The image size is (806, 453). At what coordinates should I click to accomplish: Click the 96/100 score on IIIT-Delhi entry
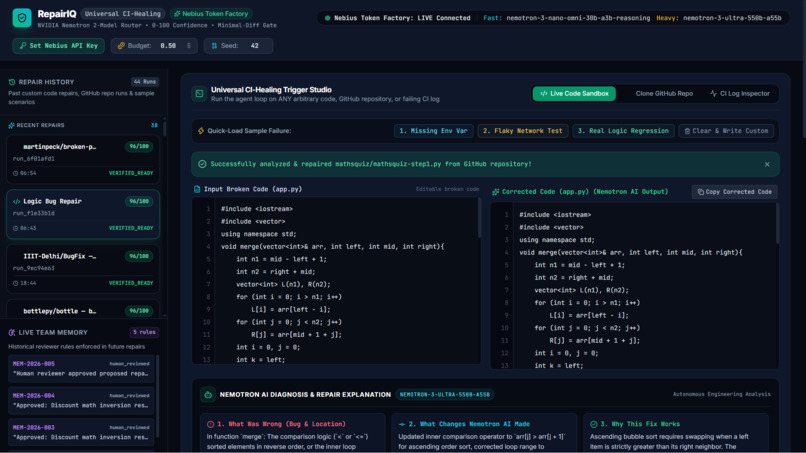tap(139, 256)
